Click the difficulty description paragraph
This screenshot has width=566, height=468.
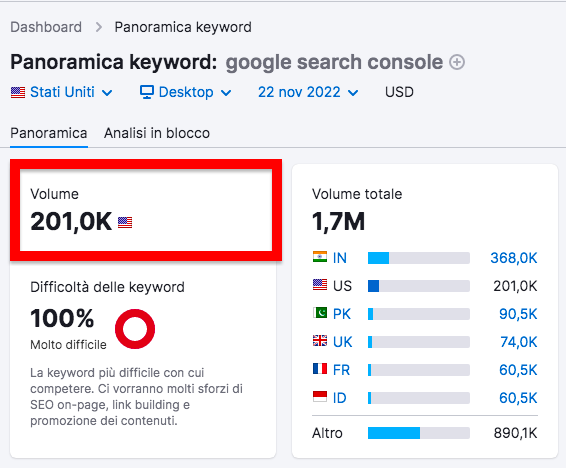(136, 397)
